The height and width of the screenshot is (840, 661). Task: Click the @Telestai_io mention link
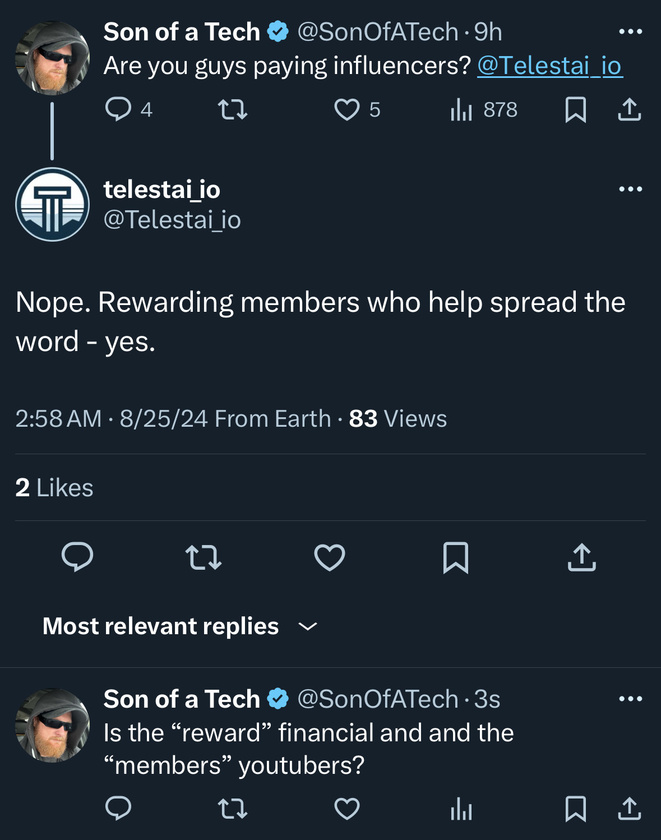click(x=550, y=66)
